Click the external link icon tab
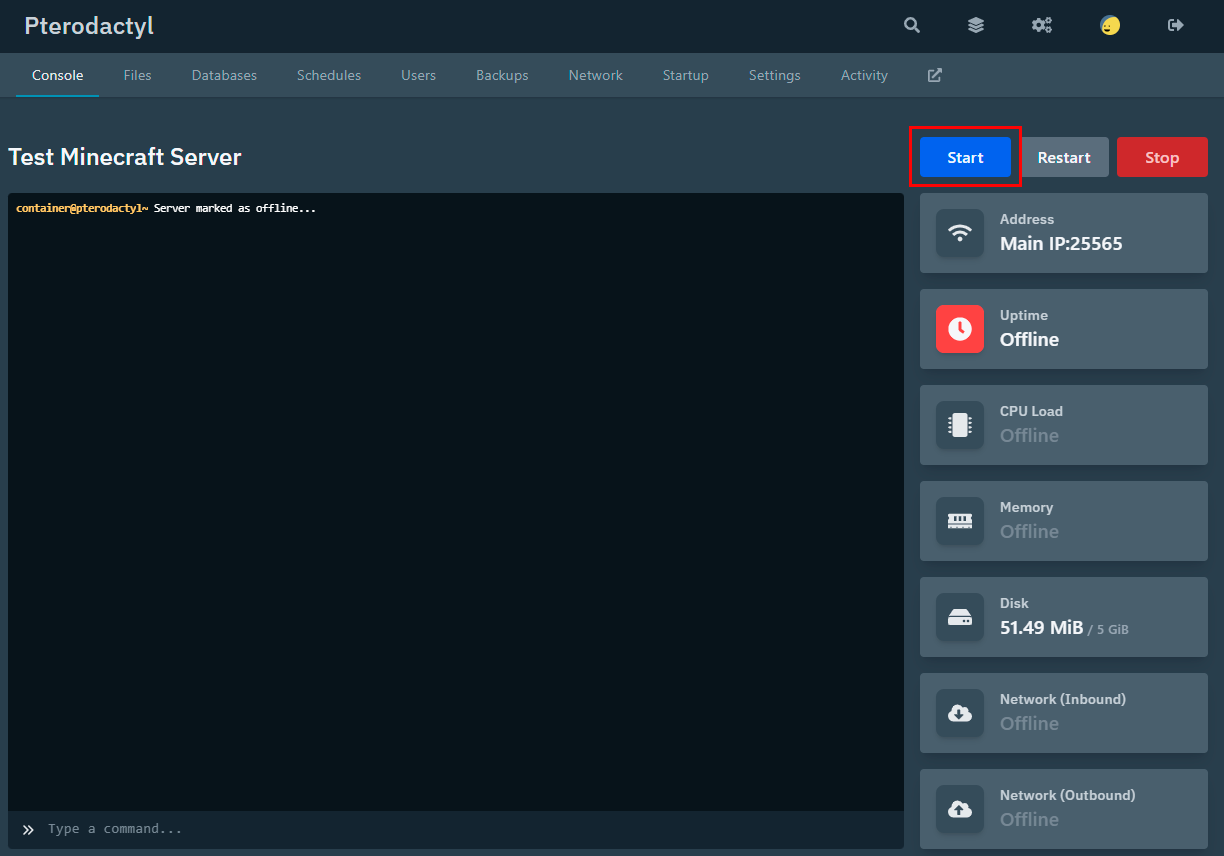 (935, 75)
